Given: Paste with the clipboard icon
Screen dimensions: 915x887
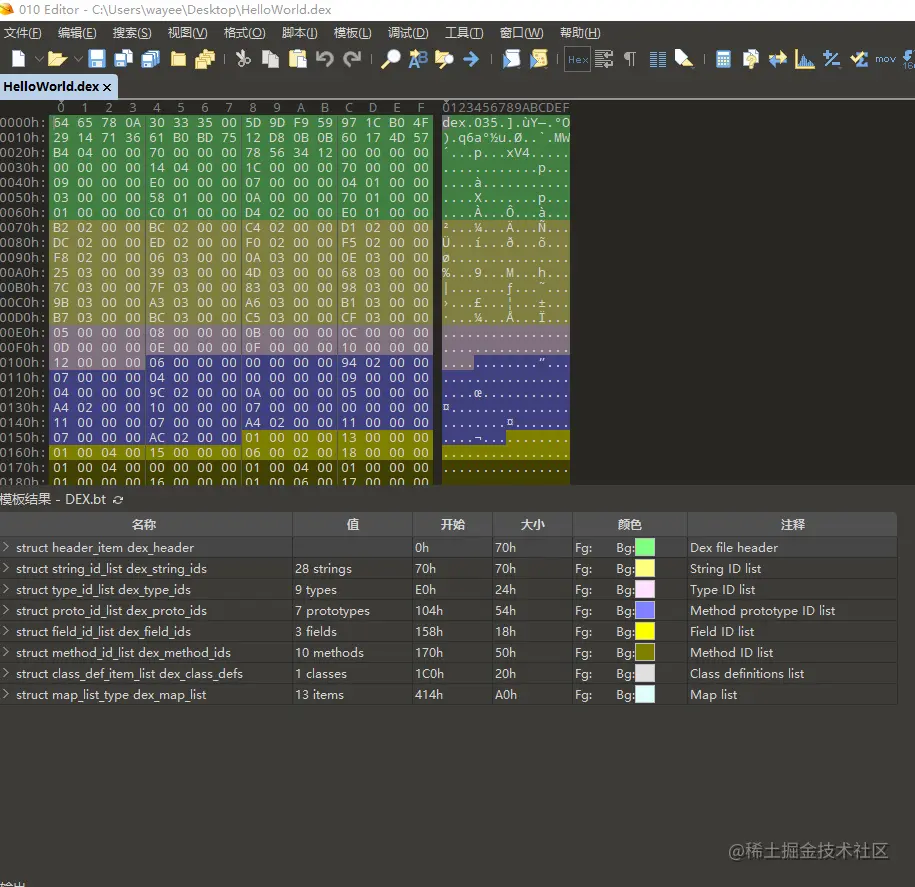Looking at the screenshot, I should 298,59.
